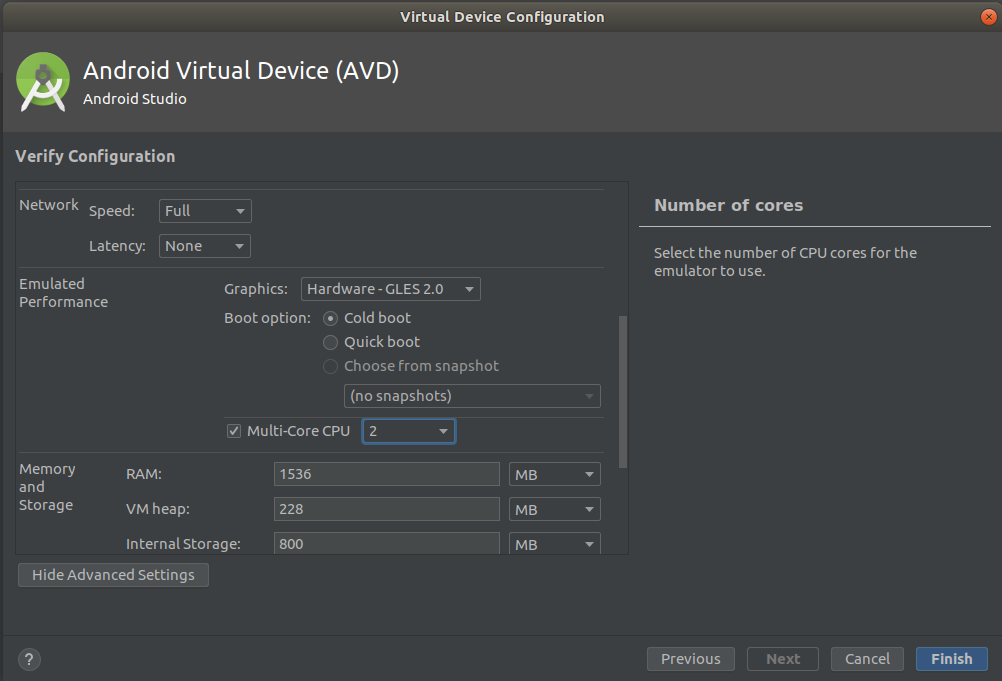Click the Finish button
This screenshot has height=681, width=1002.
(951, 658)
